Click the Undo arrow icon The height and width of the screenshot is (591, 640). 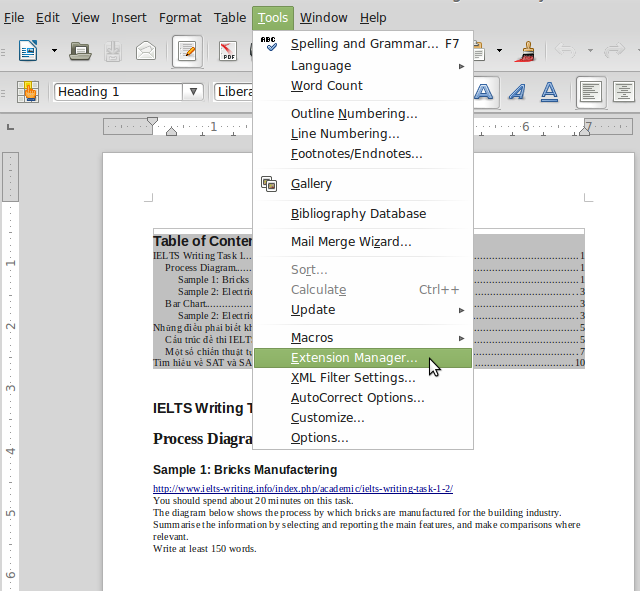(x=565, y=50)
